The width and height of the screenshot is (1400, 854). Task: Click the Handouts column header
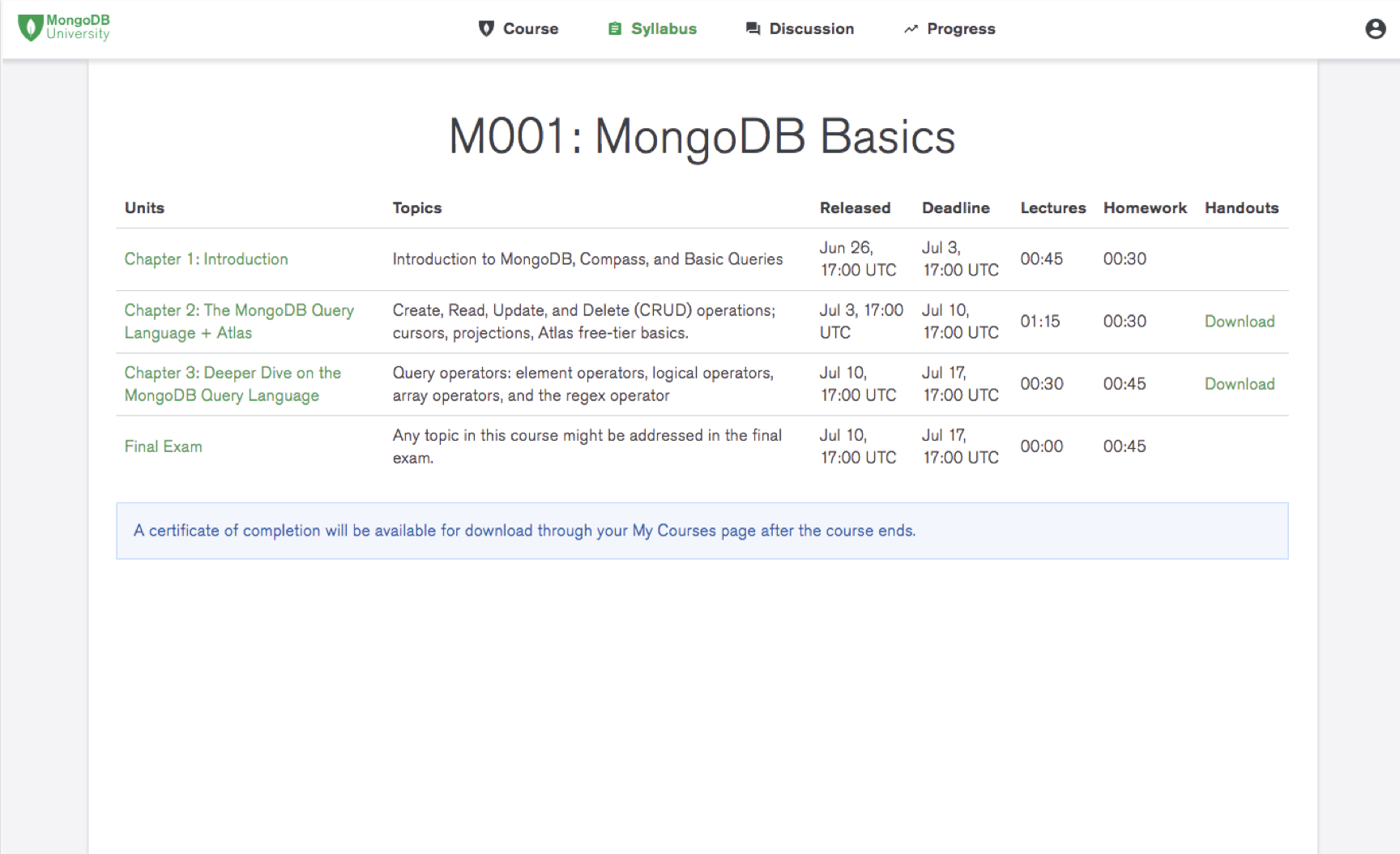pos(1241,208)
